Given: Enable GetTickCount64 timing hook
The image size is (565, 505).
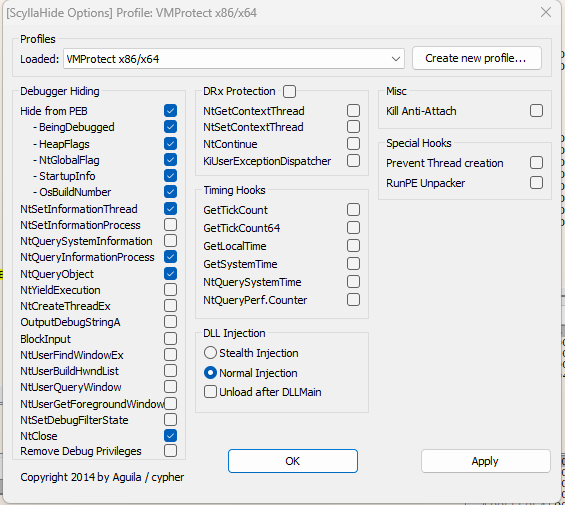Looking at the screenshot, I should [x=353, y=227].
